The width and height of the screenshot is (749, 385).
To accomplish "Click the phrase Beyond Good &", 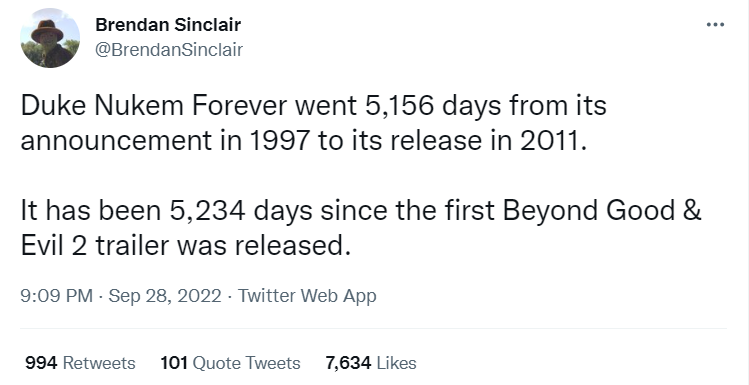I will pyautogui.click(x=602, y=211).
